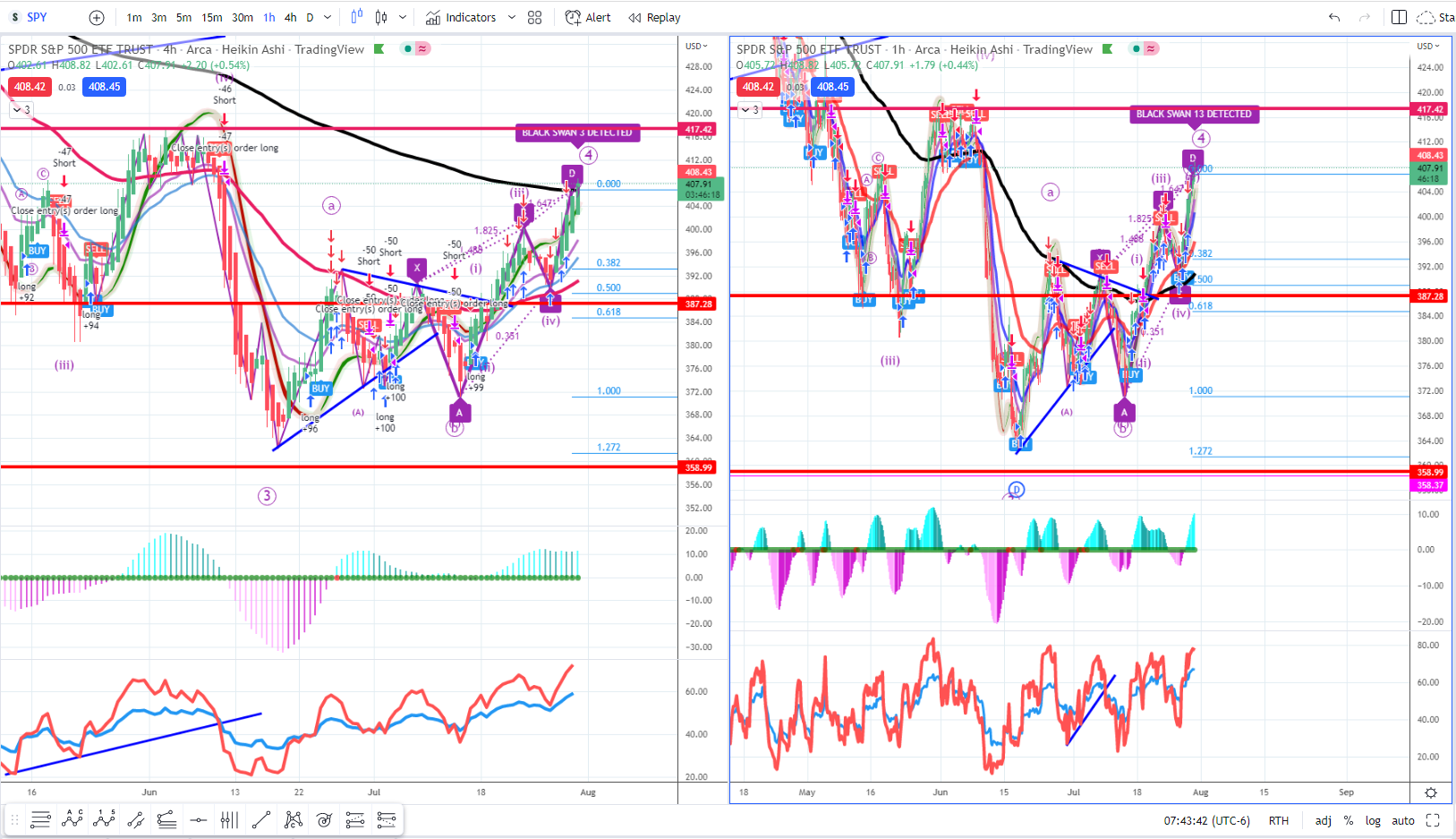Collapse the right chart indicator legend
Image resolution: width=1456 pixels, height=839 pixels.
point(750,109)
